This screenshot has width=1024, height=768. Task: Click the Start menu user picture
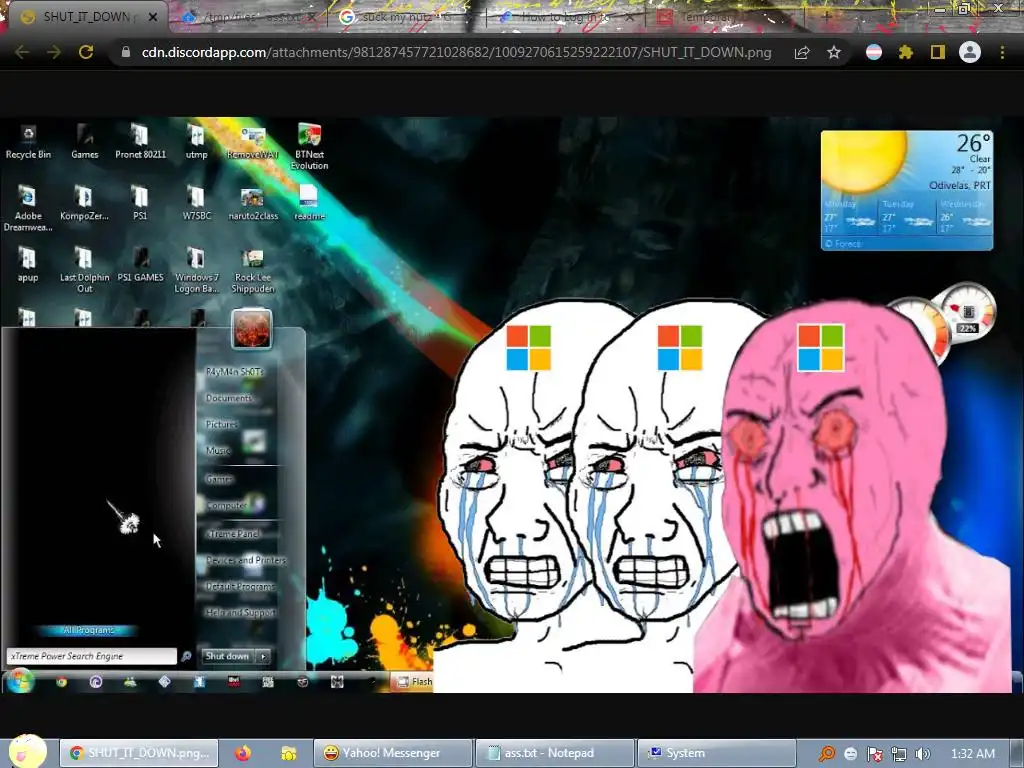click(x=251, y=328)
